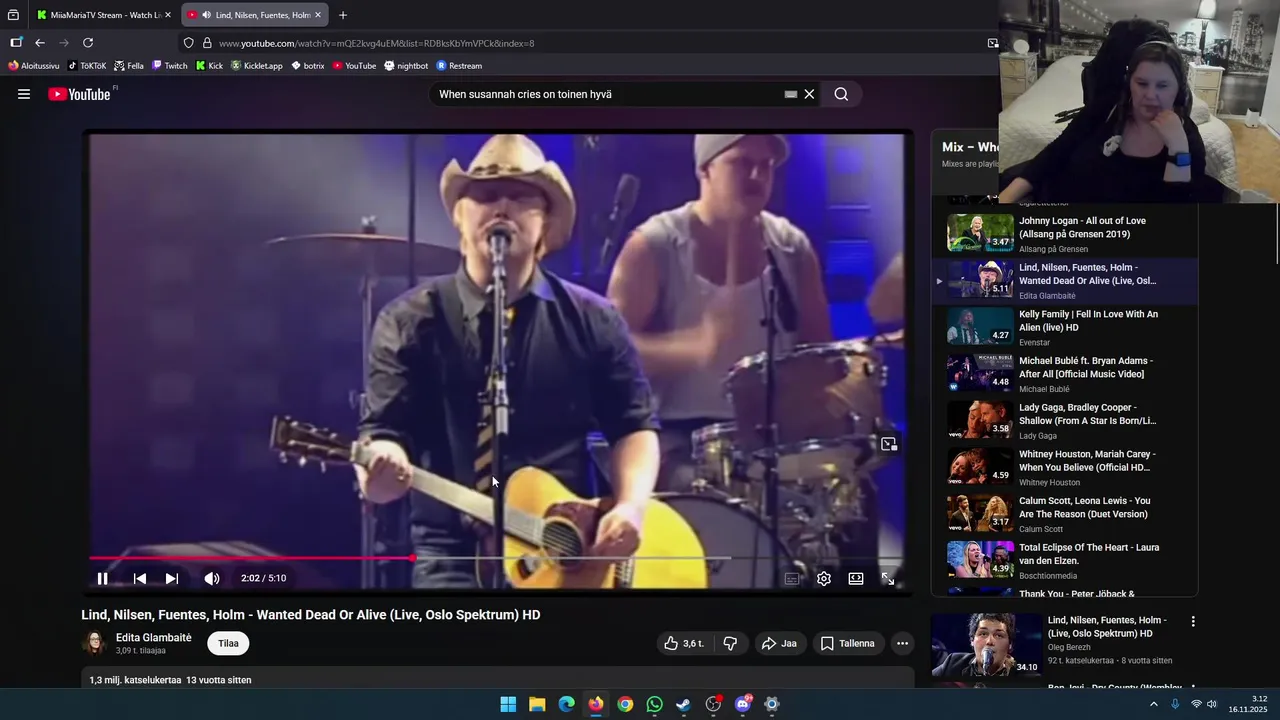Viewport: 1280px width, 720px height.
Task: Open the Kick bookmark
Action: pyautogui.click(x=209, y=66)
